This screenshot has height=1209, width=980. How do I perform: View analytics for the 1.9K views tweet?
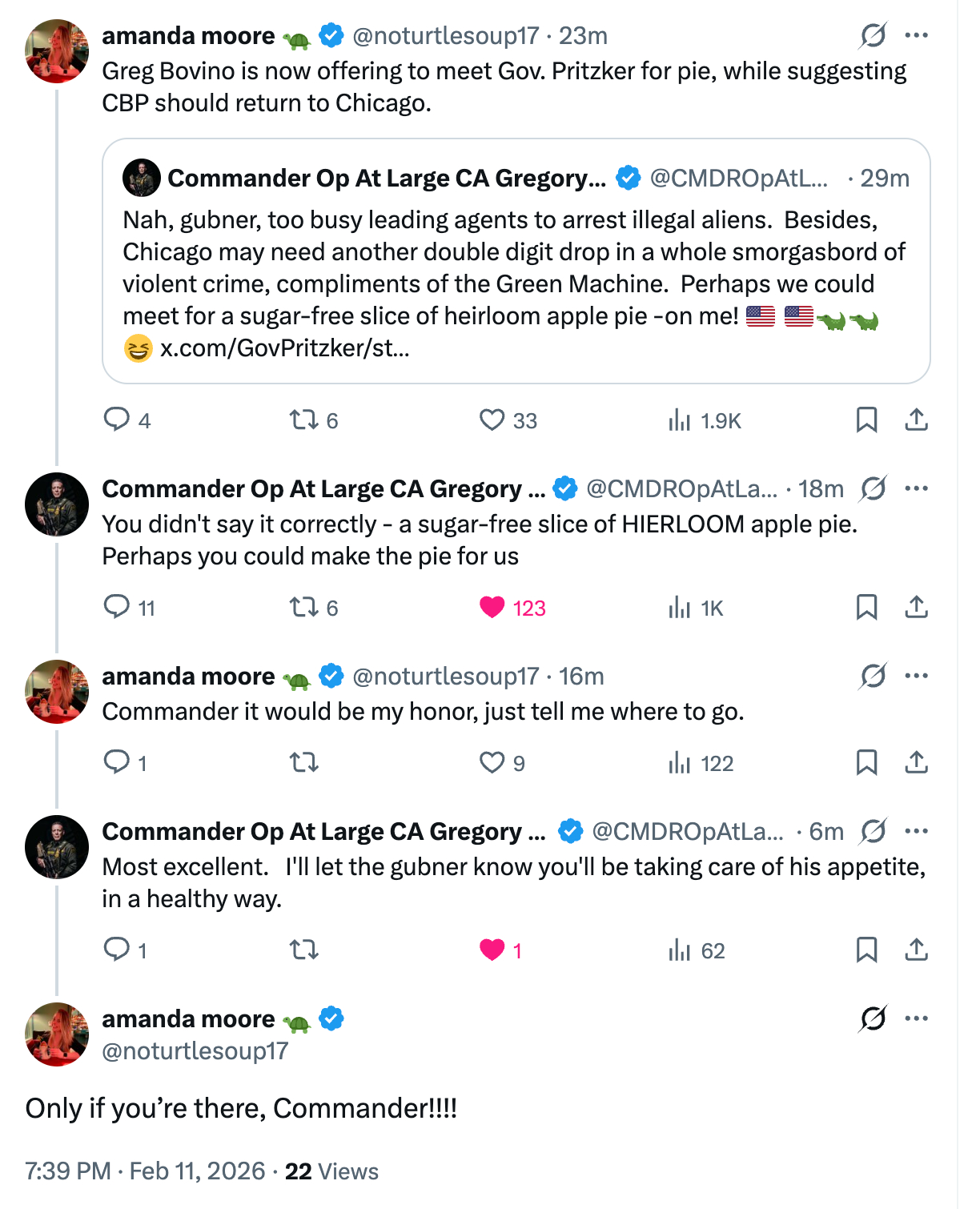[679, 420]
